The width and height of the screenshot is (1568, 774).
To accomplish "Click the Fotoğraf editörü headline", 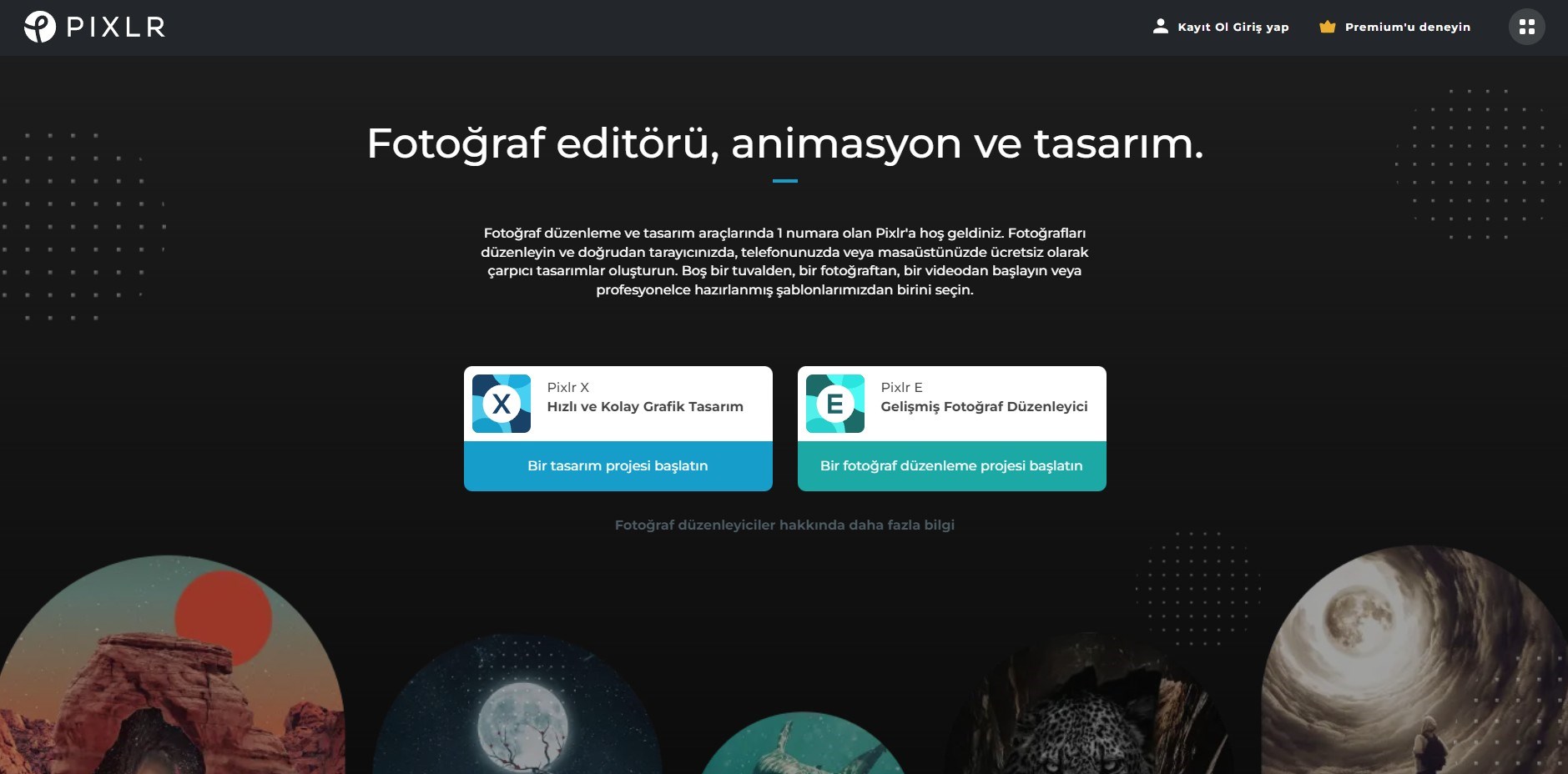I will point(784,143).
